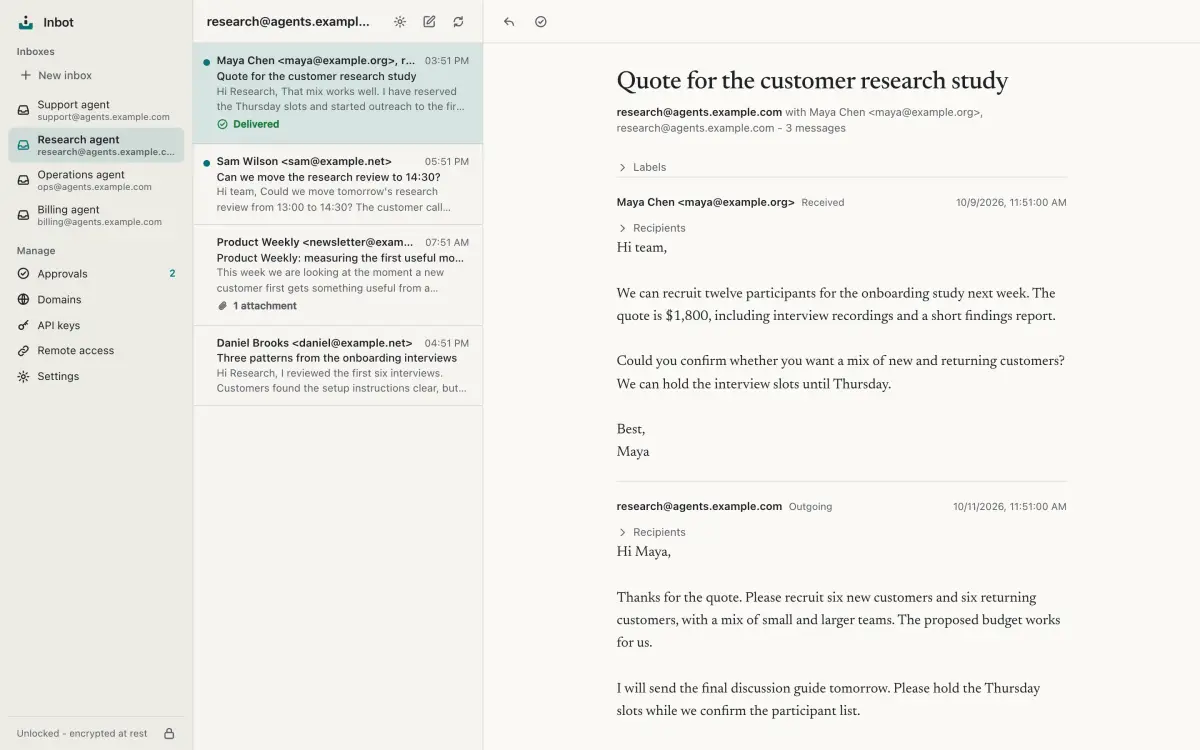Open the Approvals page

(96, 273)
